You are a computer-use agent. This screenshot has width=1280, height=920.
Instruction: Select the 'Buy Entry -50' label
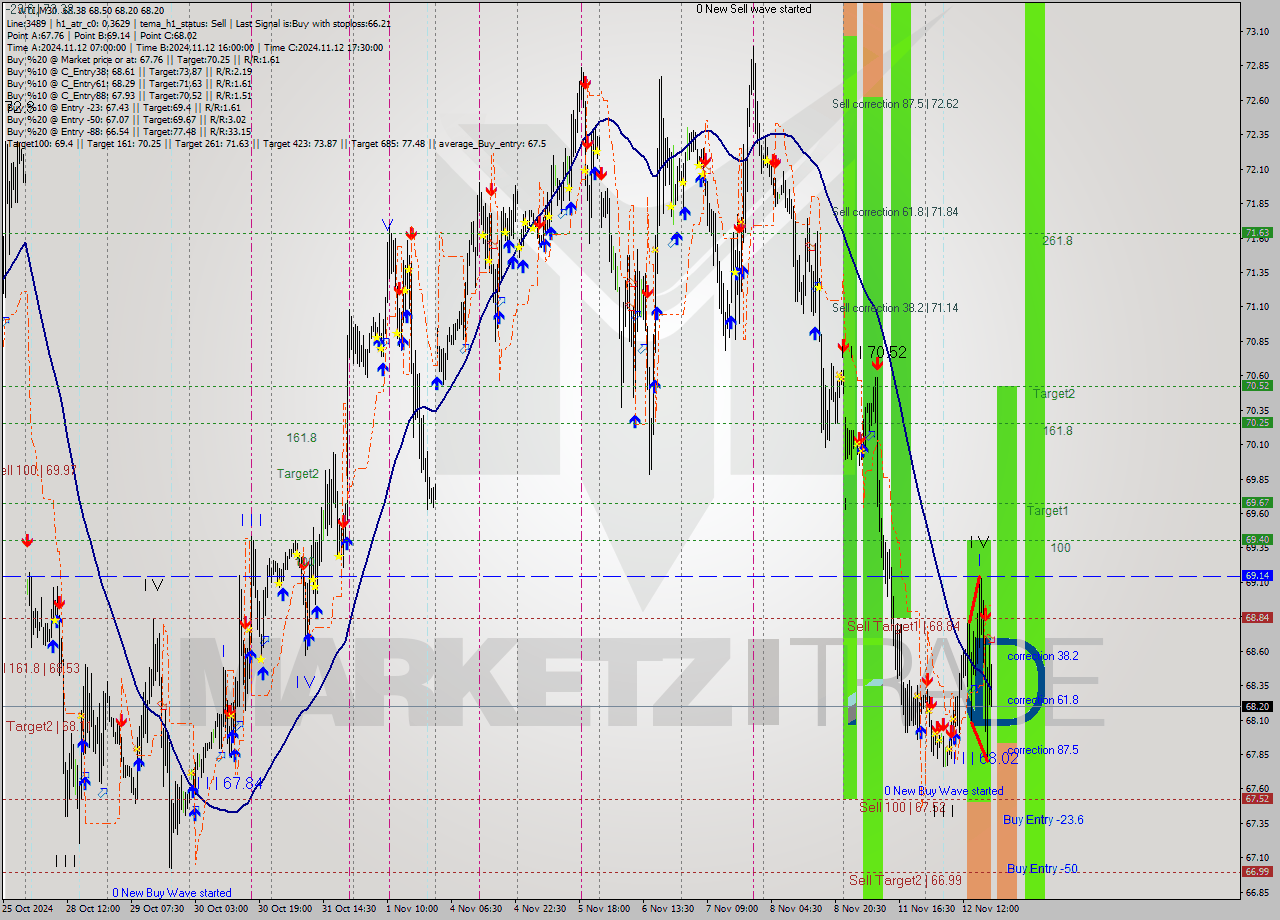coord(1042,869)
